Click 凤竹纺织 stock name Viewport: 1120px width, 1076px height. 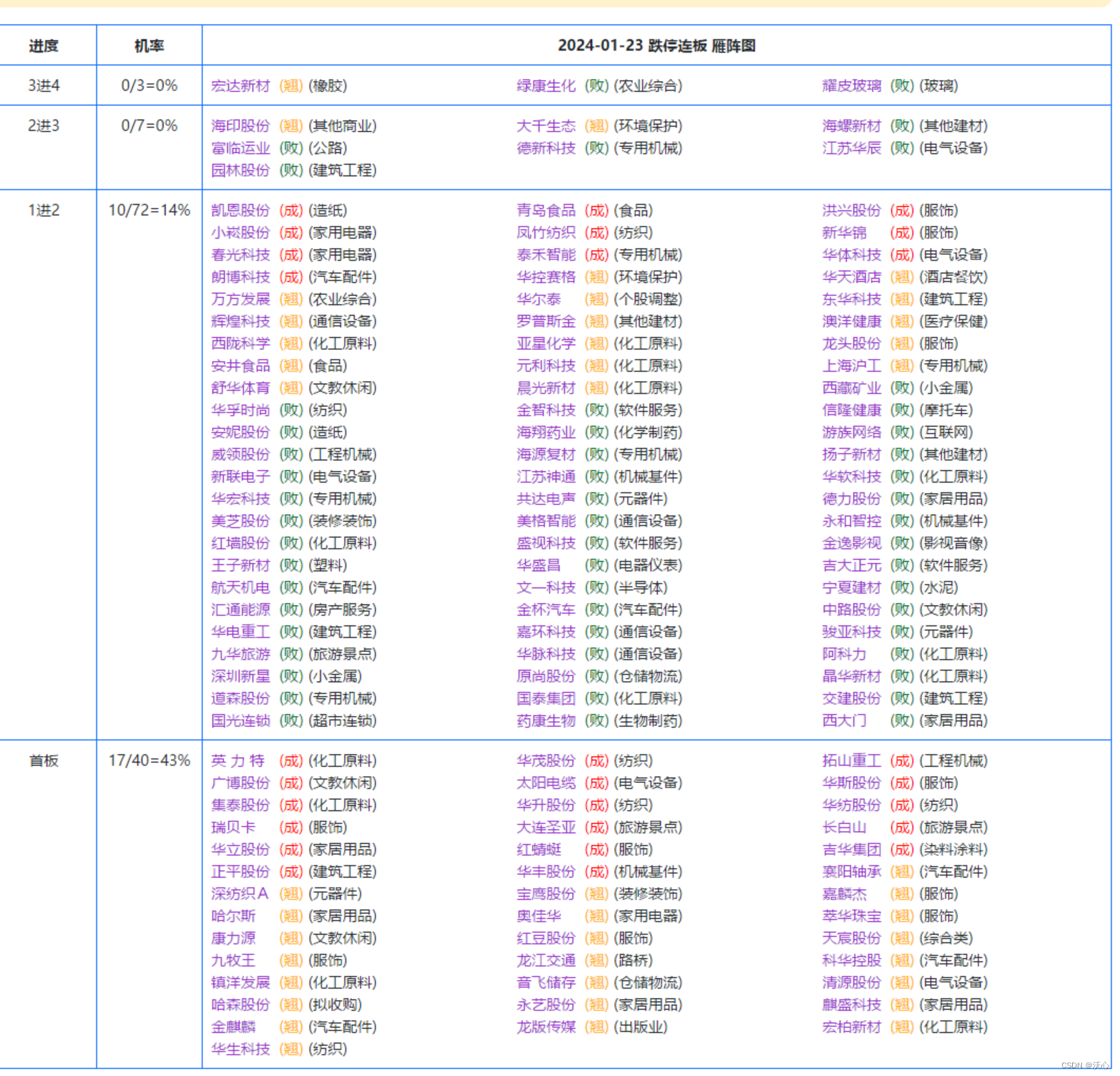click(546, 232)
